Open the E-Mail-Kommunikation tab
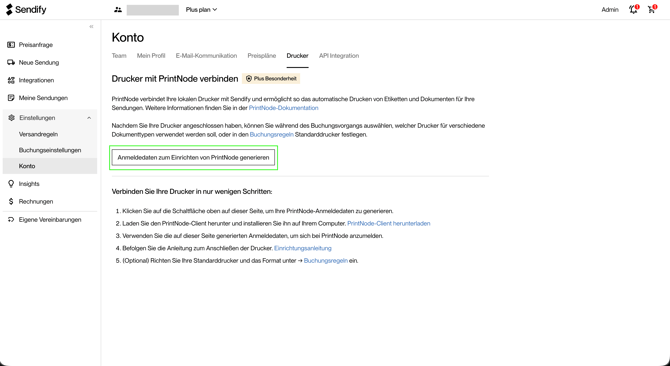 click(206, 56)
